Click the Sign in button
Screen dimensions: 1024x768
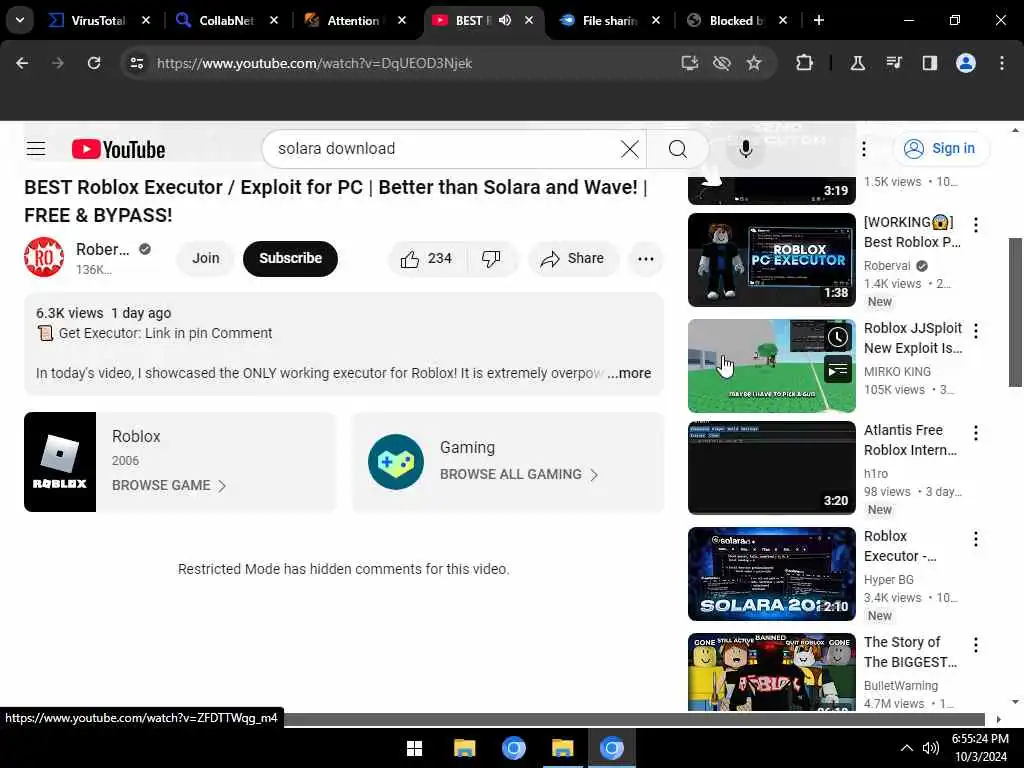(x=940, y=148)
